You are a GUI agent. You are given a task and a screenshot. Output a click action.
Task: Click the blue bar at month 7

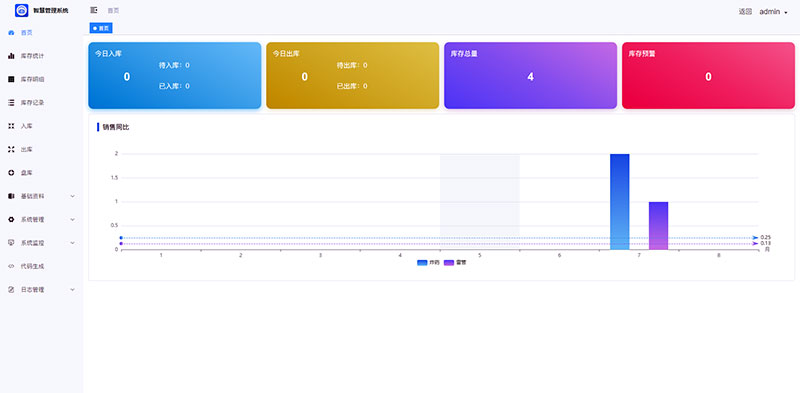click(619, 202)
